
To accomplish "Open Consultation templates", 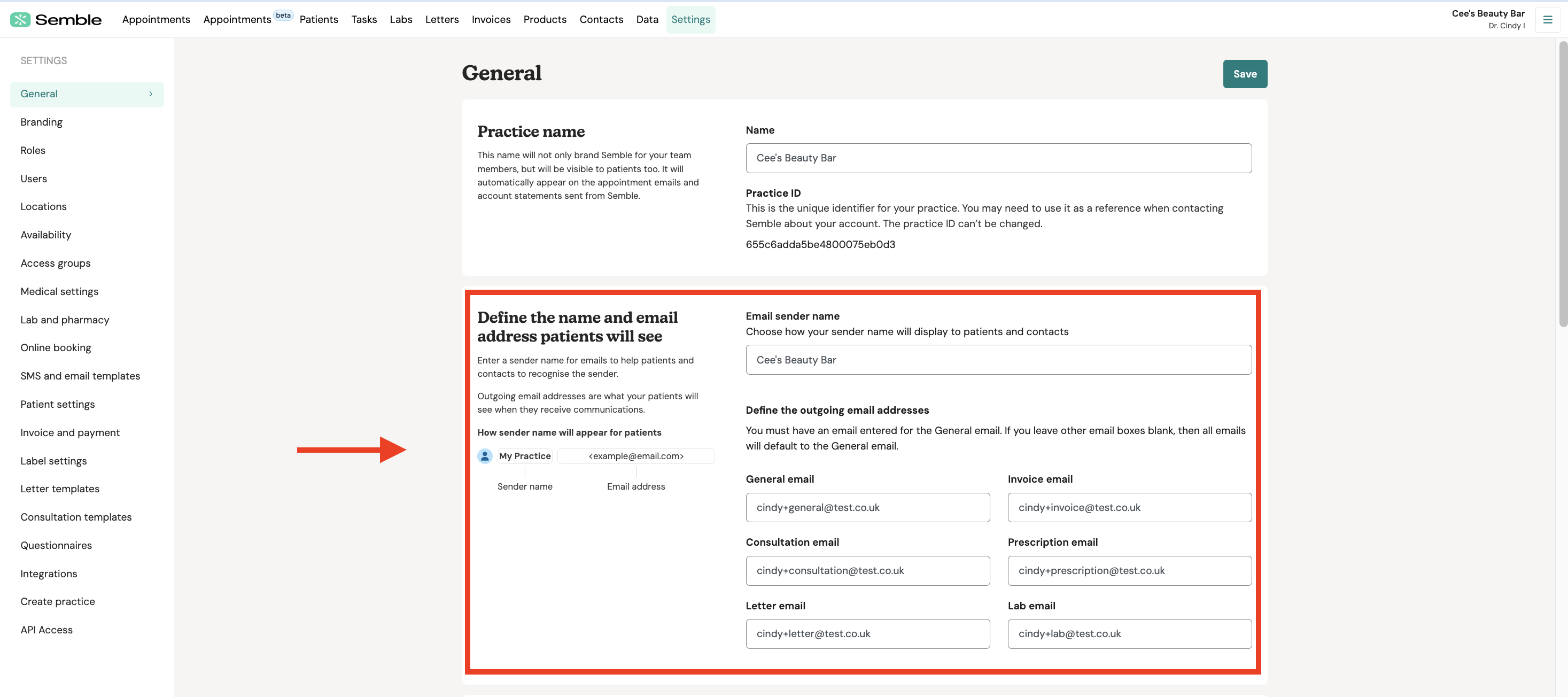I will [x=76, y=517].
